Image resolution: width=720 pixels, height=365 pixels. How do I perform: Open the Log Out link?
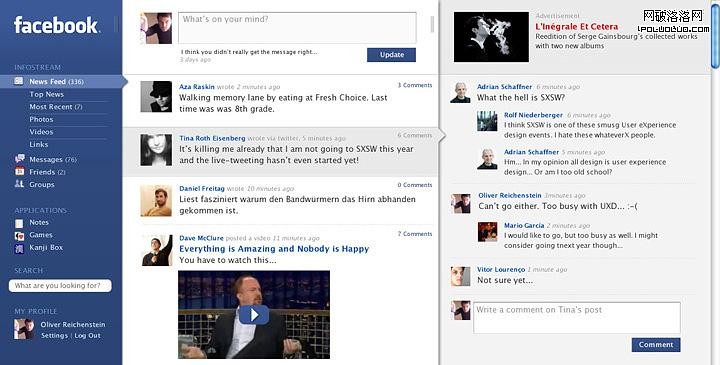87,336
